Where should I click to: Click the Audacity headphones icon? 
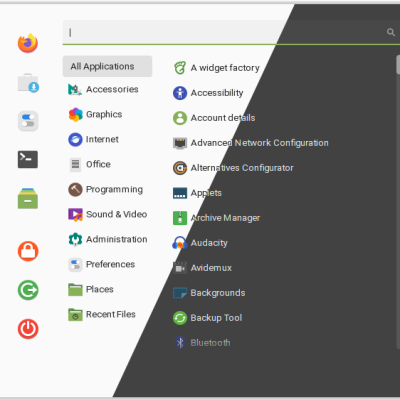tap(180, 243)
